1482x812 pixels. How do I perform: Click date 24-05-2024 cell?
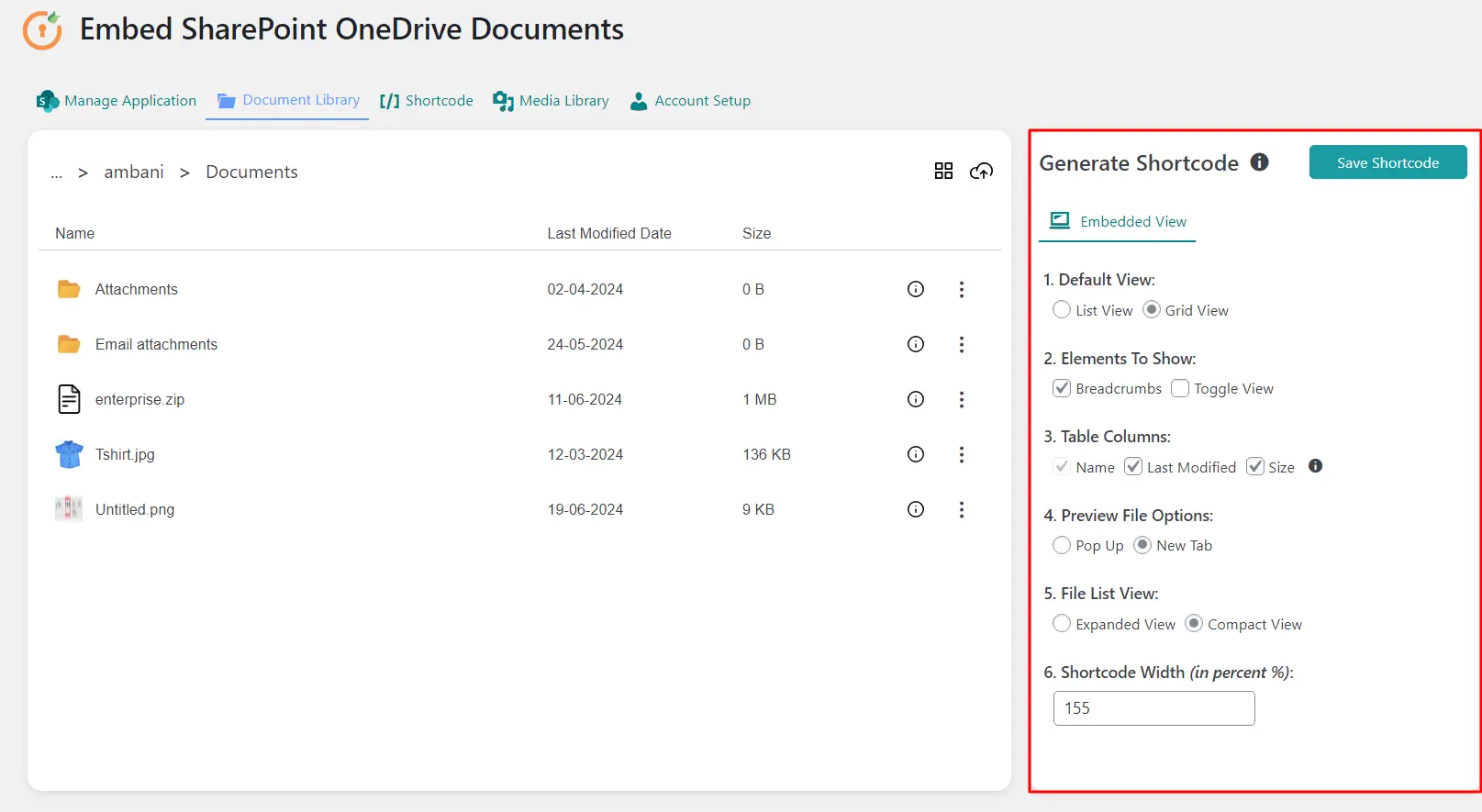(585, 344)
